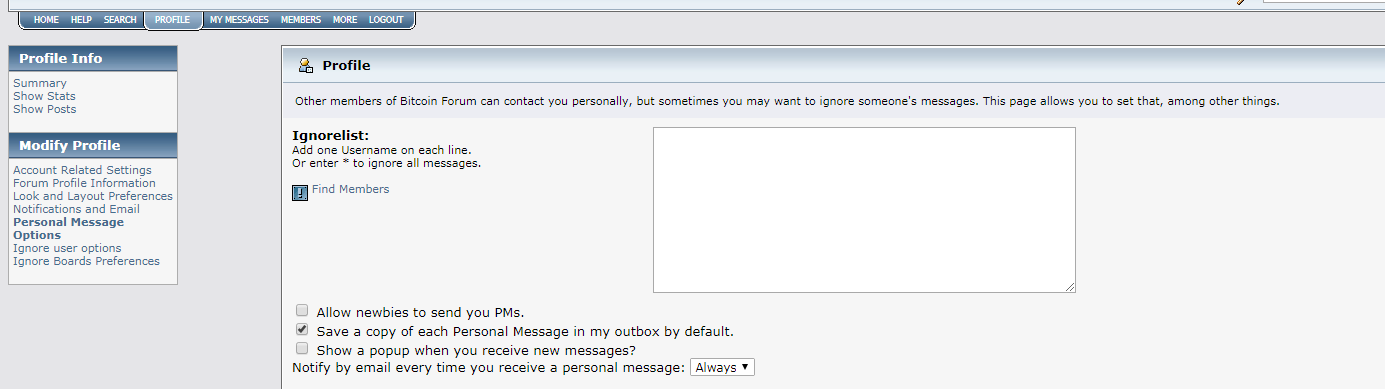The width and height of the screenshot is (1385, 389).
Task: Click inside the Ignorelist text area
Action: point(864,210)
